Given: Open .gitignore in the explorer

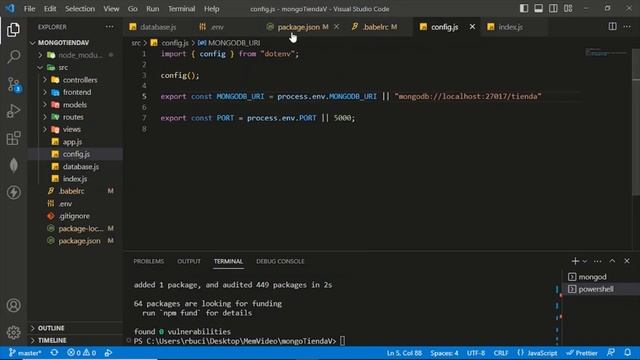Looking at the screenshot, I should tap(75, 216).
